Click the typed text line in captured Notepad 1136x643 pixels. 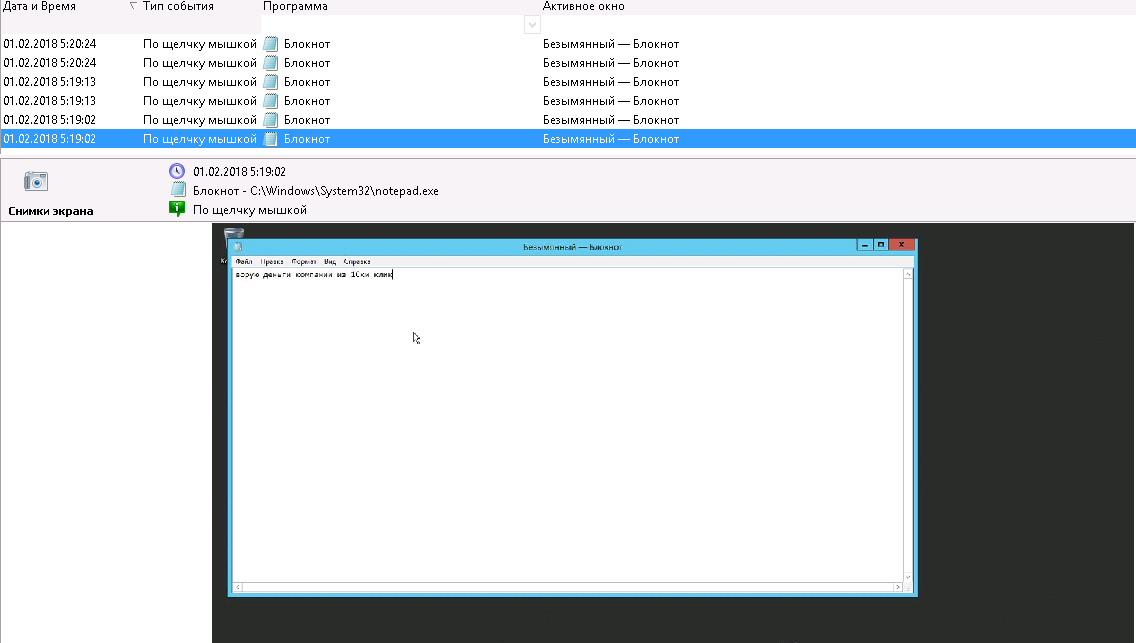tap(313, 275)
